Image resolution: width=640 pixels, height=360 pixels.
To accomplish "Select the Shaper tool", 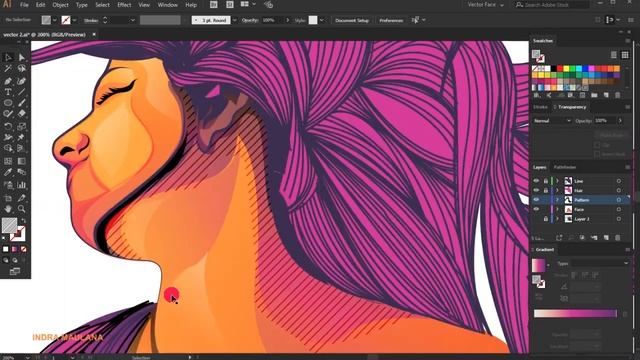I will coord(8,114).
